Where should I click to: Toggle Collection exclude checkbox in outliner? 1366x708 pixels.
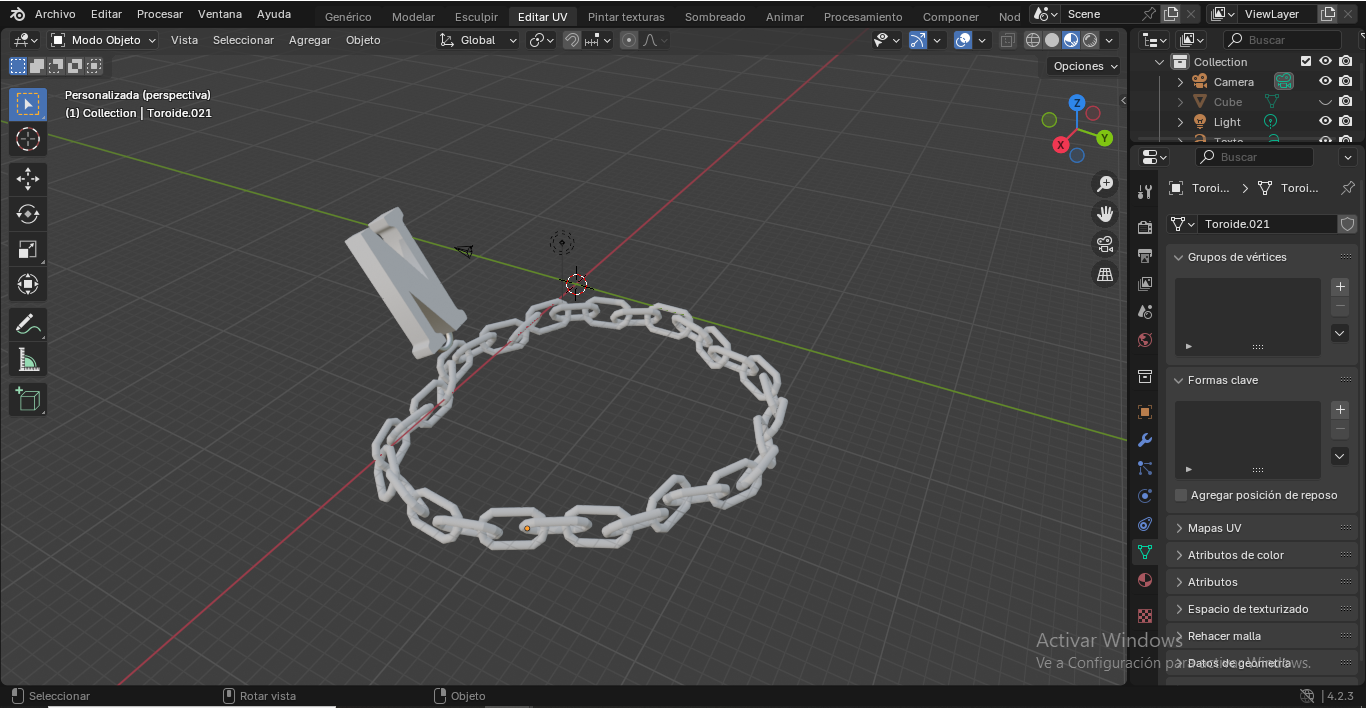pyautogui.click(x=1305, y=61)
